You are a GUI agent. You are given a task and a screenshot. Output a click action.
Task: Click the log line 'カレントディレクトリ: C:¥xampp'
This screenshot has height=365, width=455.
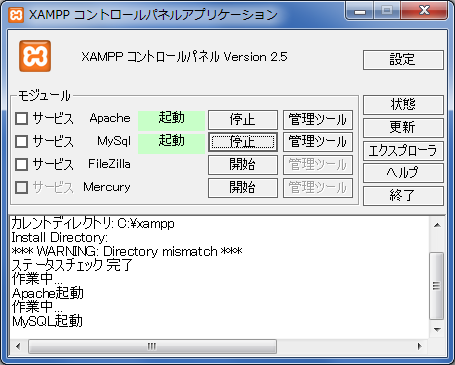pos(93,223)
